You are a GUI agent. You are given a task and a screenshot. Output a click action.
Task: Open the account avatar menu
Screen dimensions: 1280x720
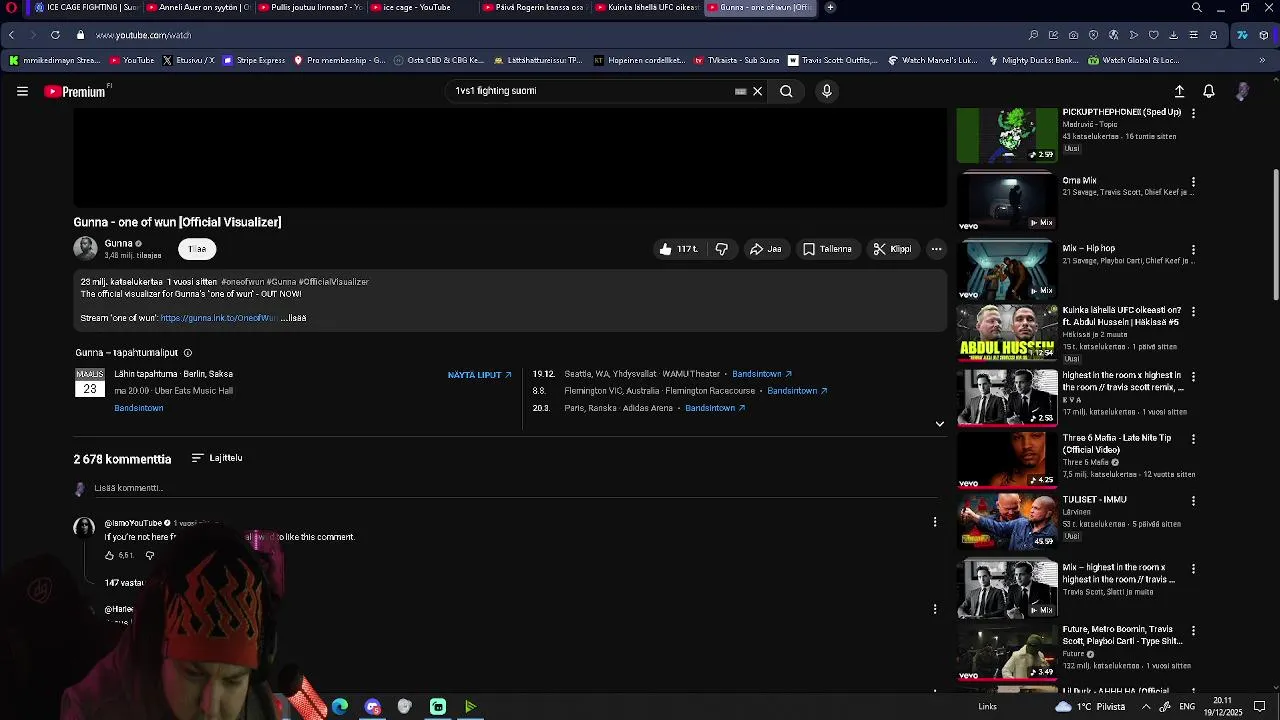pyautogui.click(x=1242, y=91)
